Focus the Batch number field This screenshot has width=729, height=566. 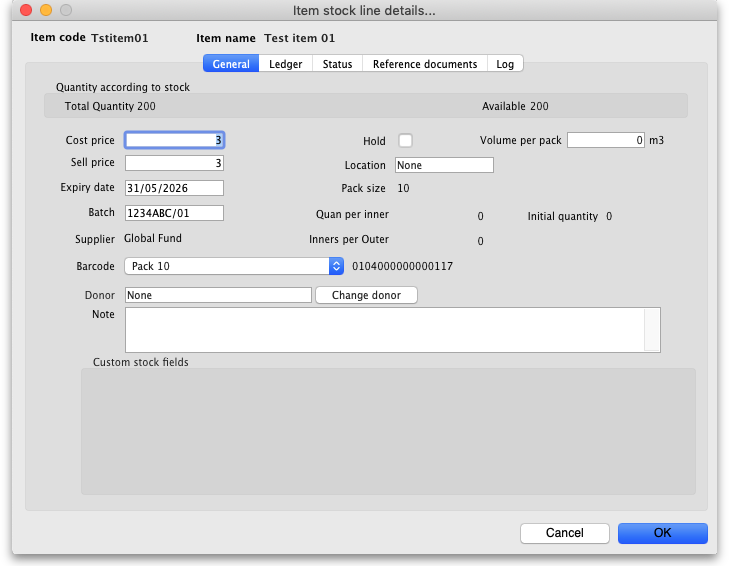[x=174, y=213]
